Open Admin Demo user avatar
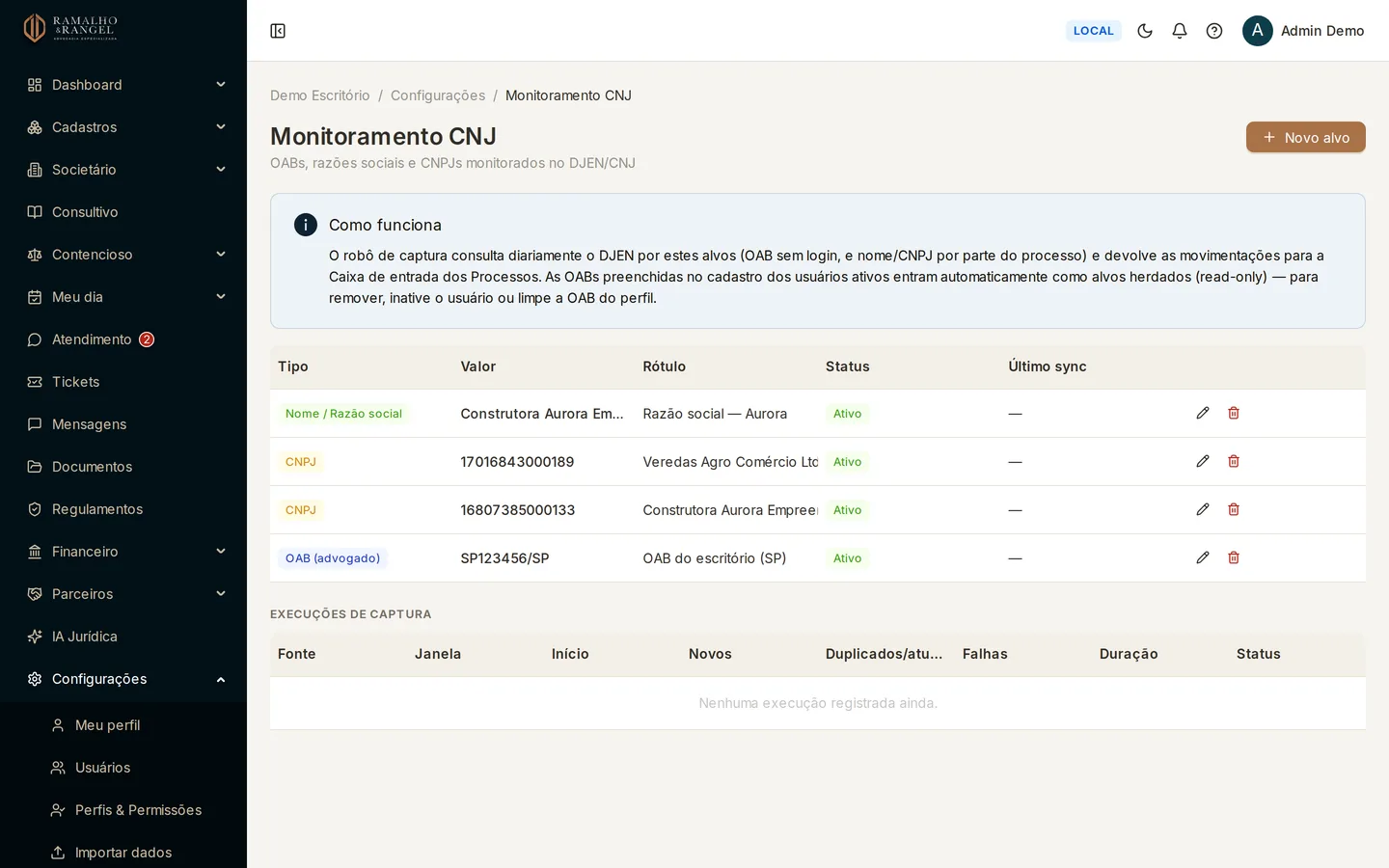The width and height of the screenshot is (1389, 868). 1258,31
